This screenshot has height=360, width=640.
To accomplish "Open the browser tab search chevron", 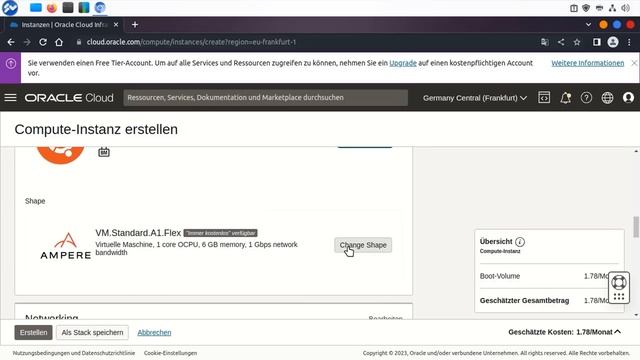I will pos(588,25).
